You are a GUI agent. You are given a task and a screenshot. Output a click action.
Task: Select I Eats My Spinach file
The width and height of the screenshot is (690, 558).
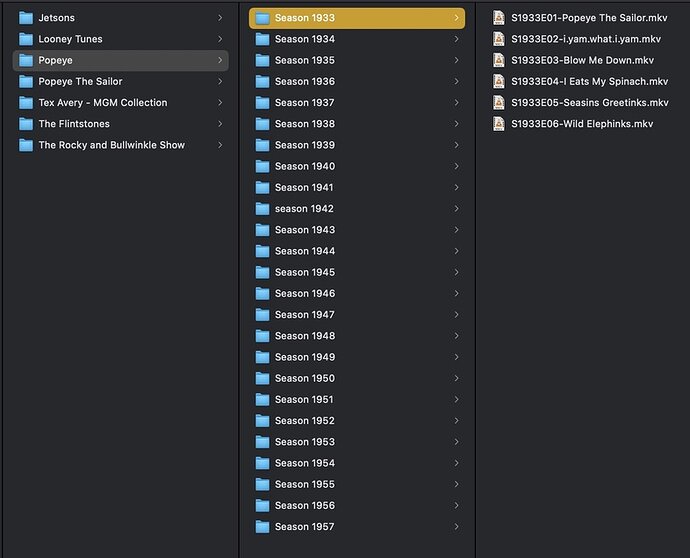(x=589, y=82)
